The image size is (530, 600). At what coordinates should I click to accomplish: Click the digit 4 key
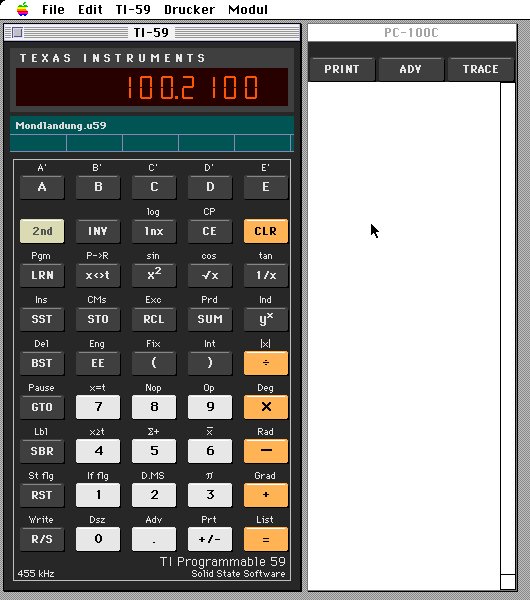[x=98, y=451]
